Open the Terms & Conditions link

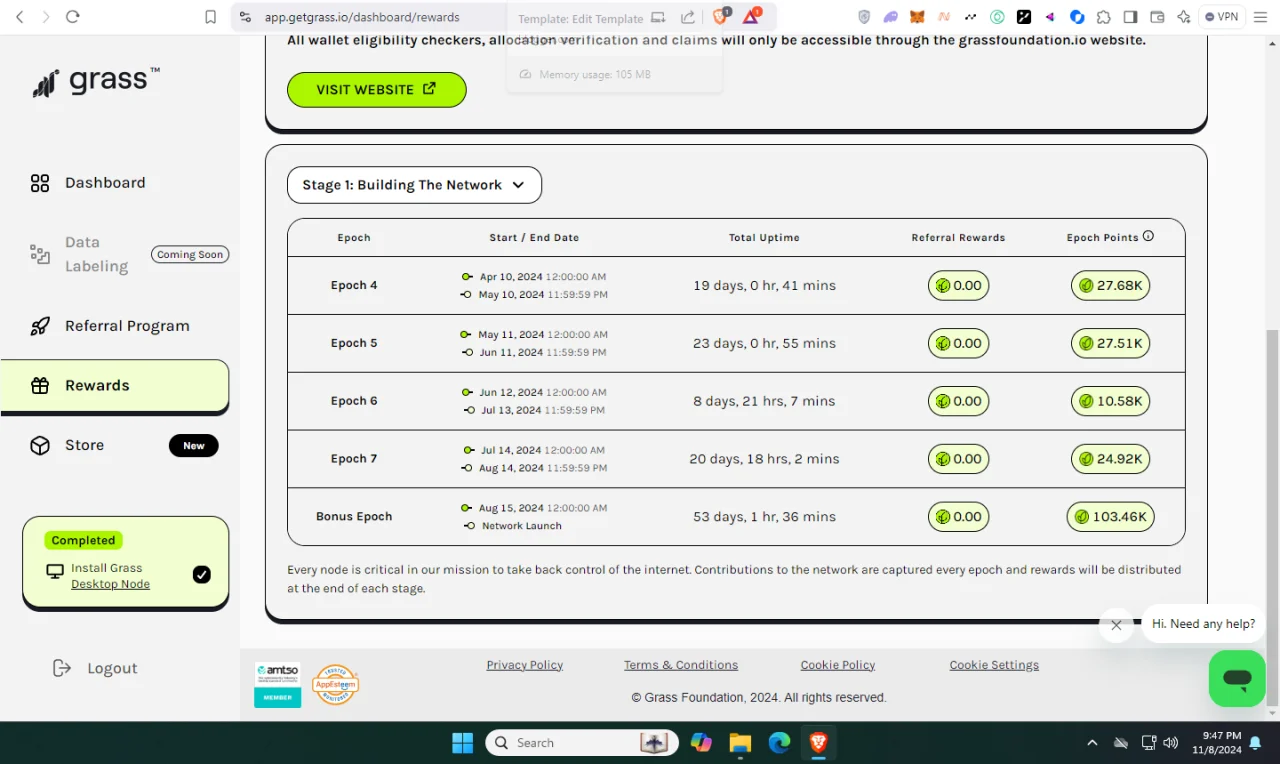point(681,665)
